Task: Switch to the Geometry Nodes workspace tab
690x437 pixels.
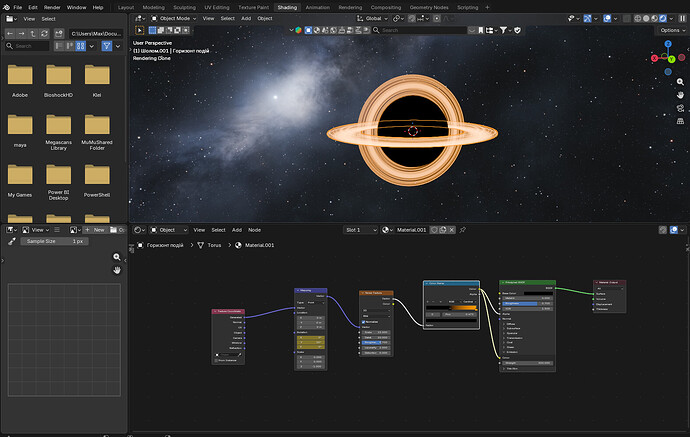Action: (x=429, y=7)
